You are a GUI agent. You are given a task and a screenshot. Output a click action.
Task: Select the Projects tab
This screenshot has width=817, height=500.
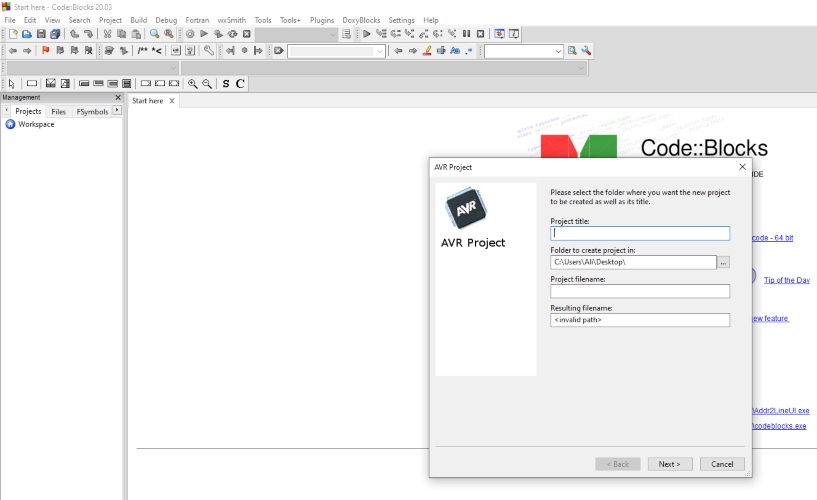tap(28, 111)
